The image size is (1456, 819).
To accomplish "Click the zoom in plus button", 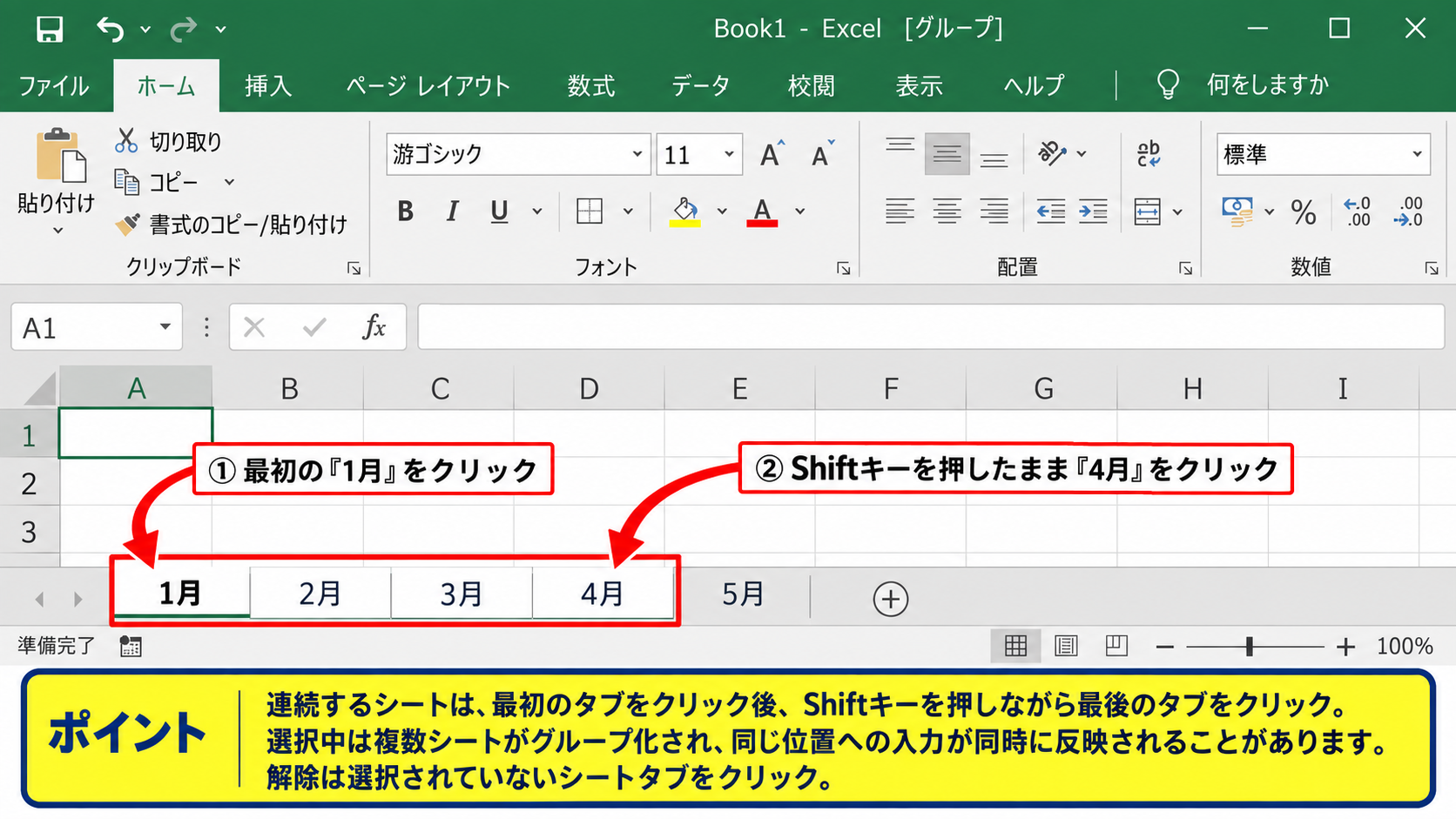I will (1346, 647).
